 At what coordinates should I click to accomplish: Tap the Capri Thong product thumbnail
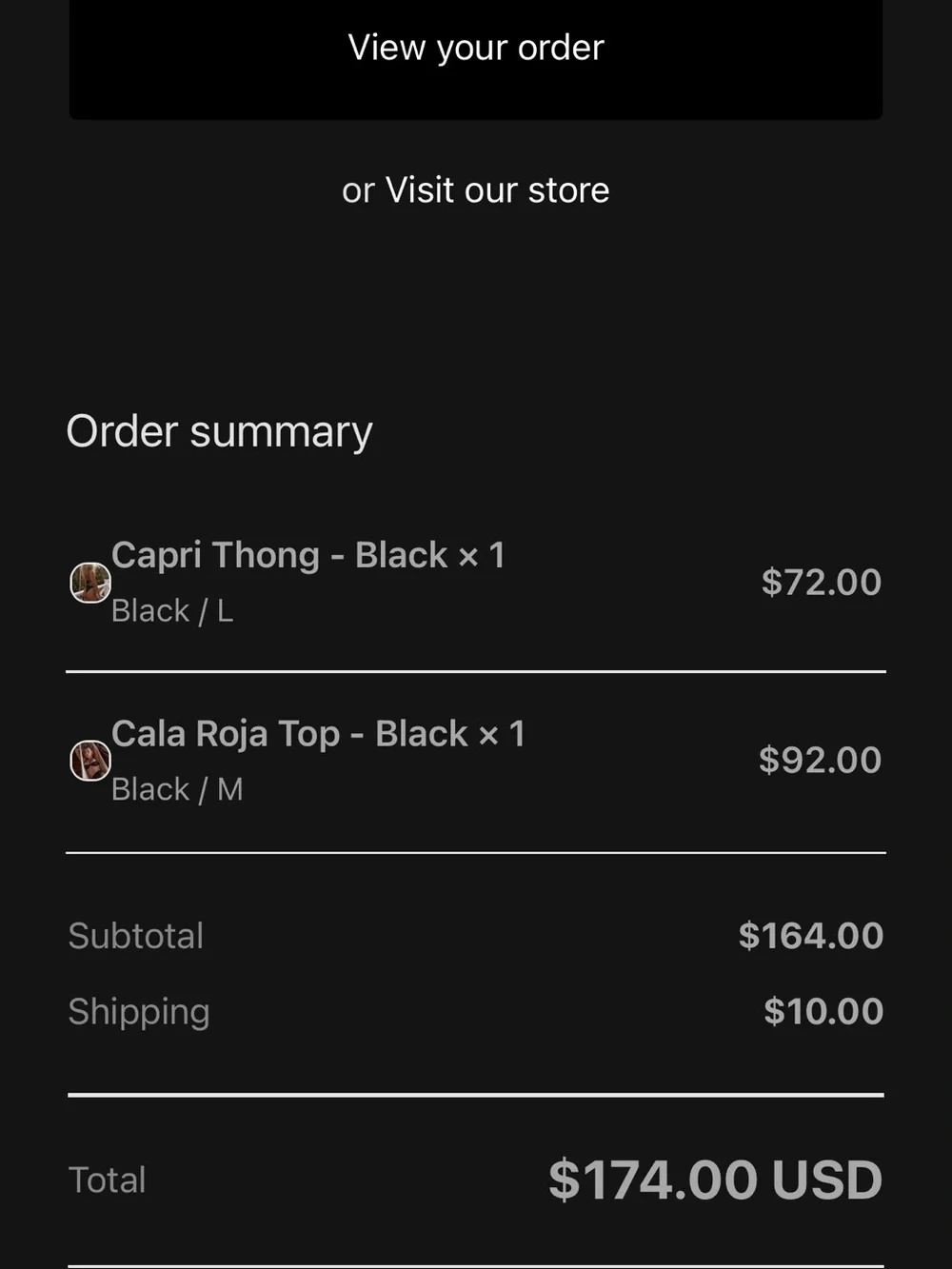(x=90, y=583)
